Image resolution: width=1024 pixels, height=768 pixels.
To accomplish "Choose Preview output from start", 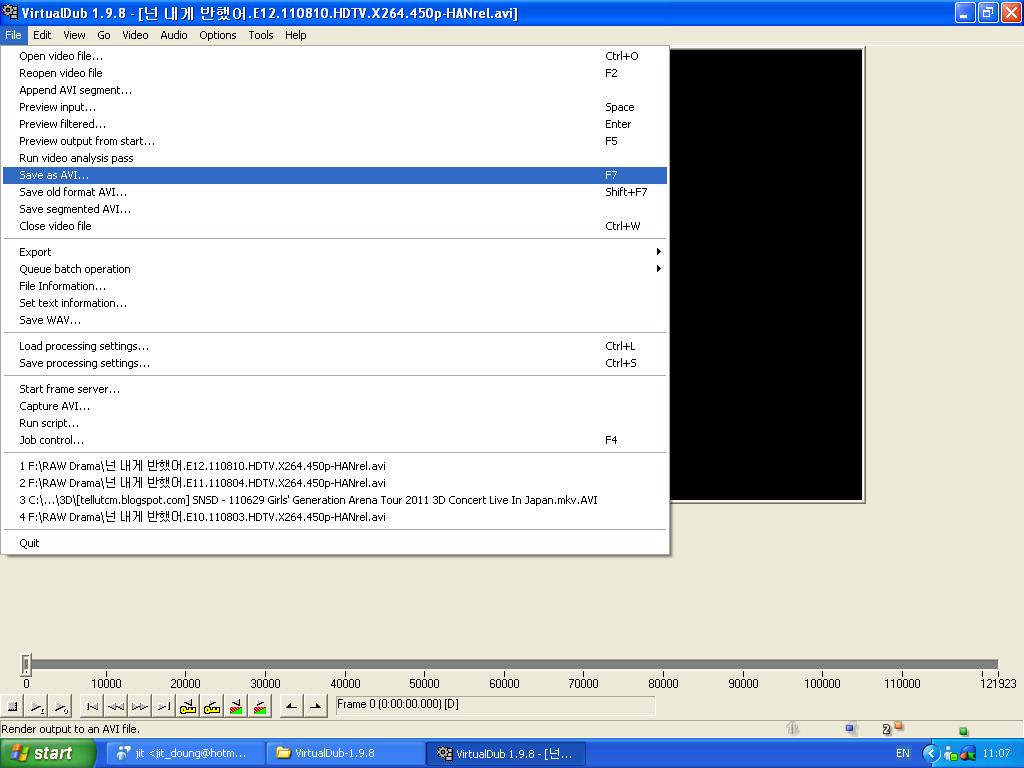I will 335,140.
